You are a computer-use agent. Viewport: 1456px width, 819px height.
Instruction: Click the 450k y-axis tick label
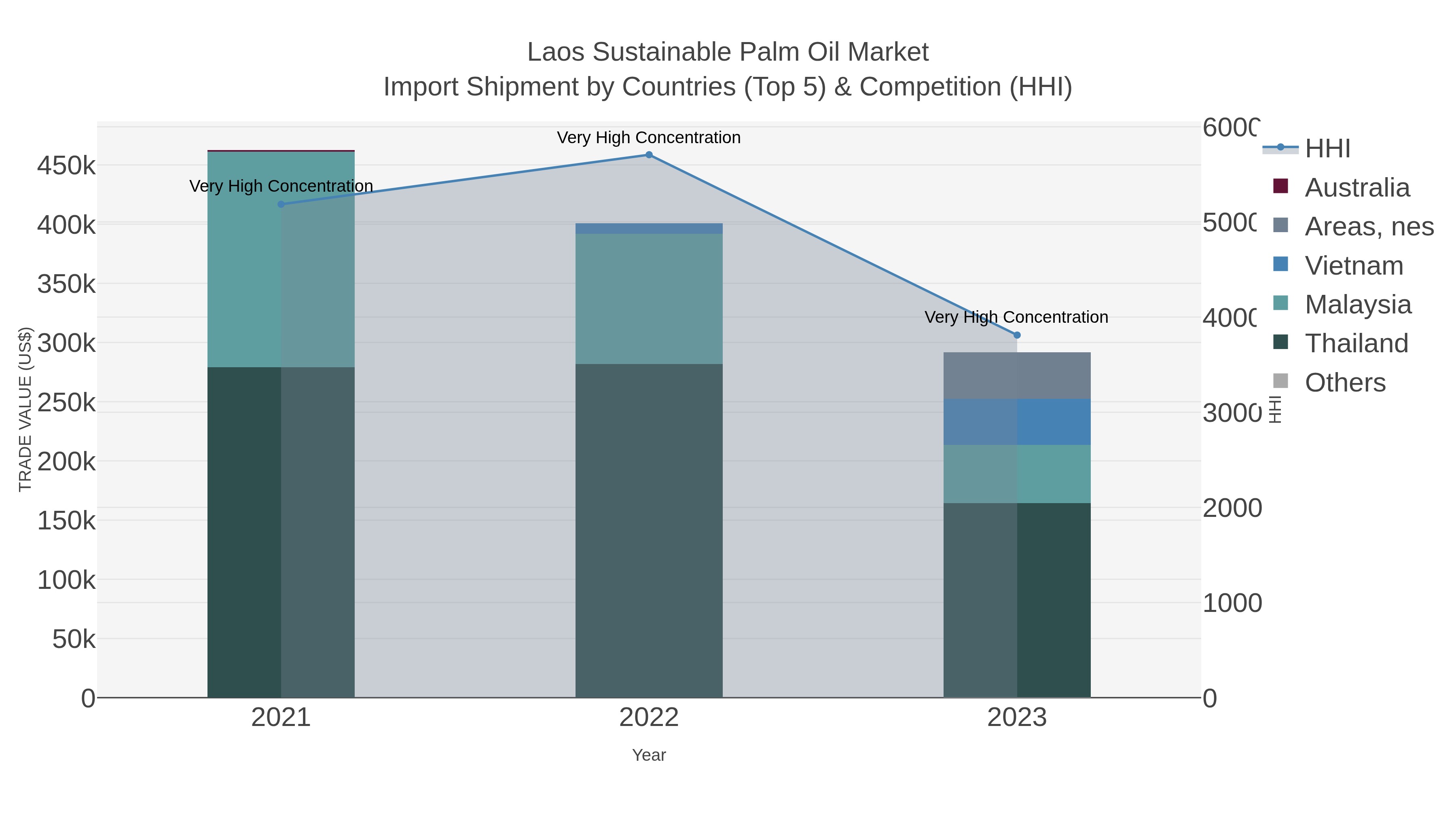tap(67, 165)
